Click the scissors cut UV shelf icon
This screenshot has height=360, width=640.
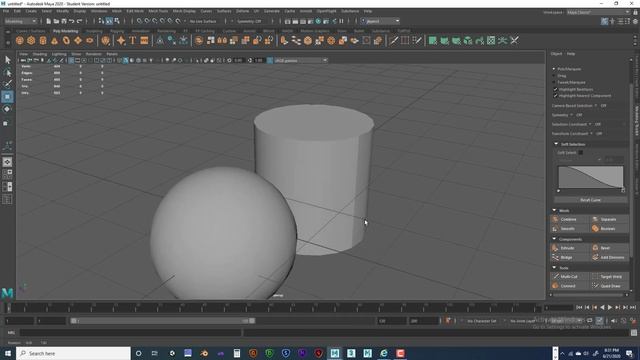[515, 40]
